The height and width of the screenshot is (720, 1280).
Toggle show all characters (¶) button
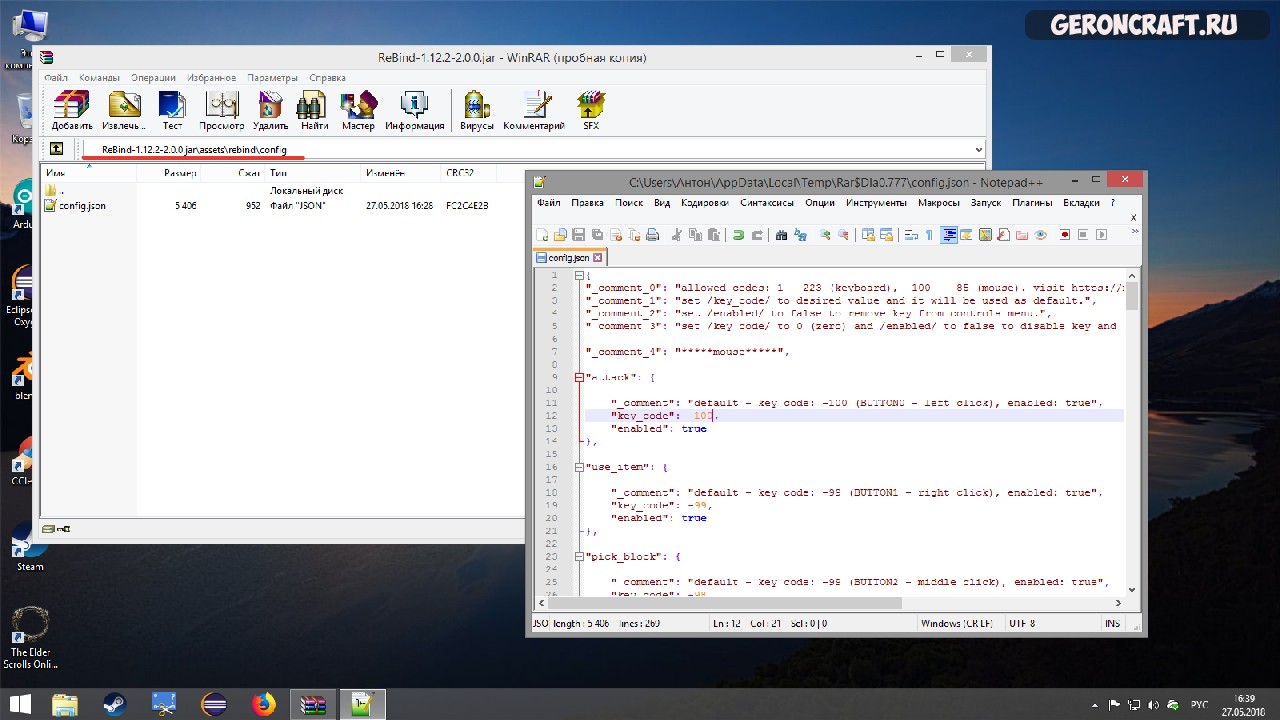coord(929,235)
